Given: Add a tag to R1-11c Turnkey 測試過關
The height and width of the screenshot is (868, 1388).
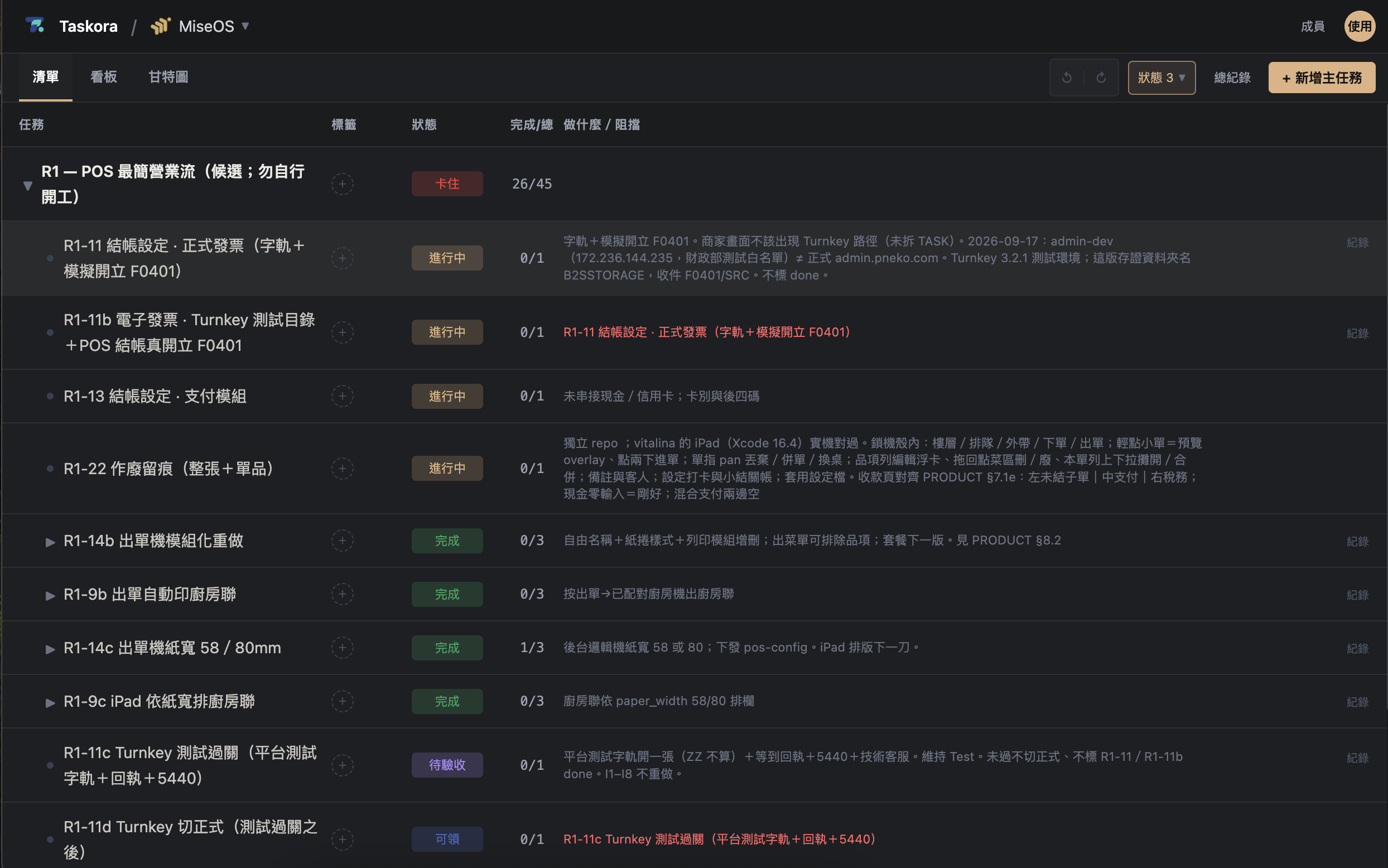Looking at the screenshot, I should click(342, 765).
